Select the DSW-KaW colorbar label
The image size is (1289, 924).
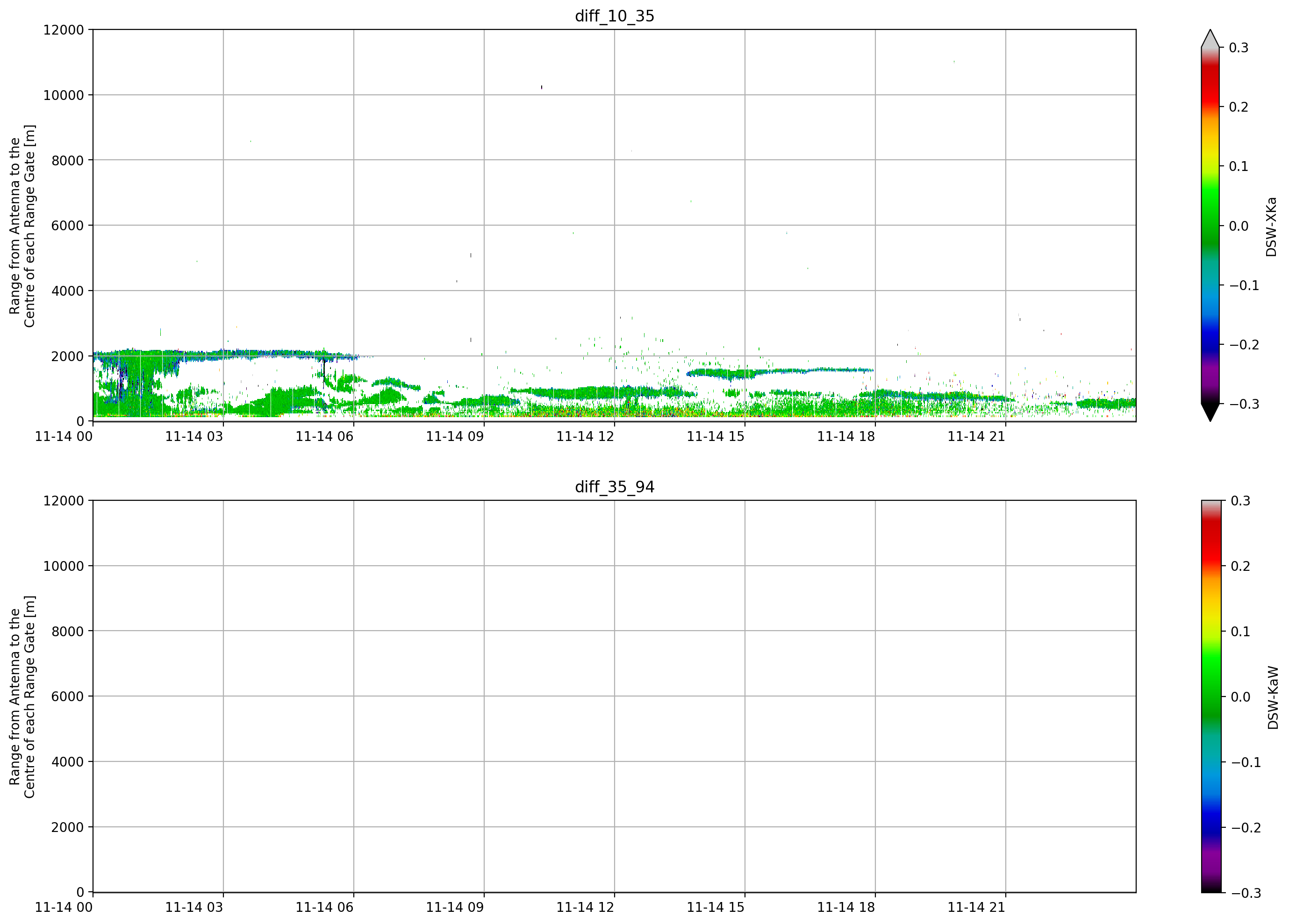[x=1273, y=698]
